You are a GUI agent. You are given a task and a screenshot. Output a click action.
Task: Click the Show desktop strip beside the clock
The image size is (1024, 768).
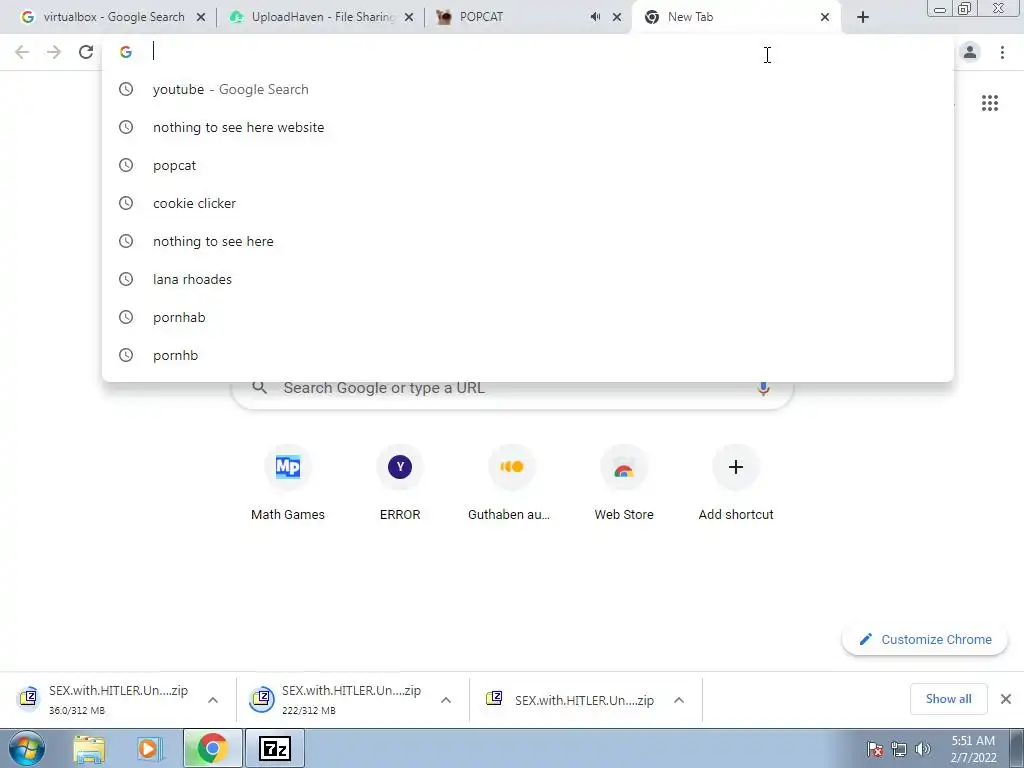coord(1017,748)
